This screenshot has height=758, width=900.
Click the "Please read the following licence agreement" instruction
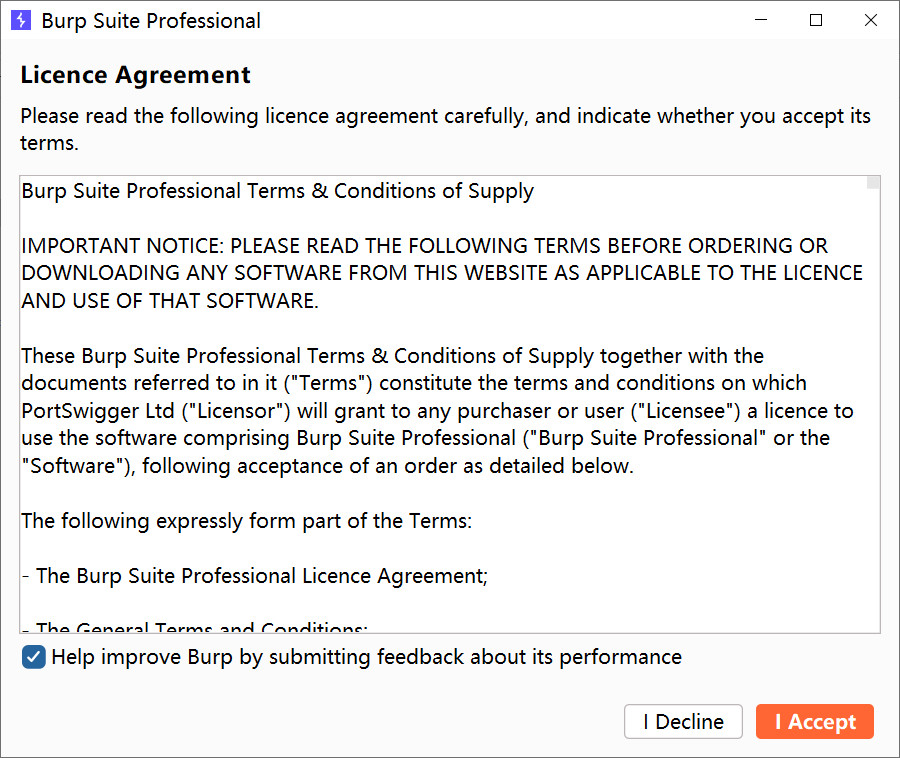coord(445,116)
